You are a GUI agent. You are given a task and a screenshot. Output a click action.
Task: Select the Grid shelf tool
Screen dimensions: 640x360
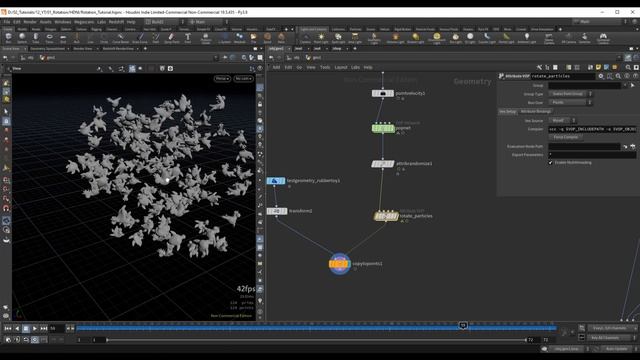click(63, 38)
